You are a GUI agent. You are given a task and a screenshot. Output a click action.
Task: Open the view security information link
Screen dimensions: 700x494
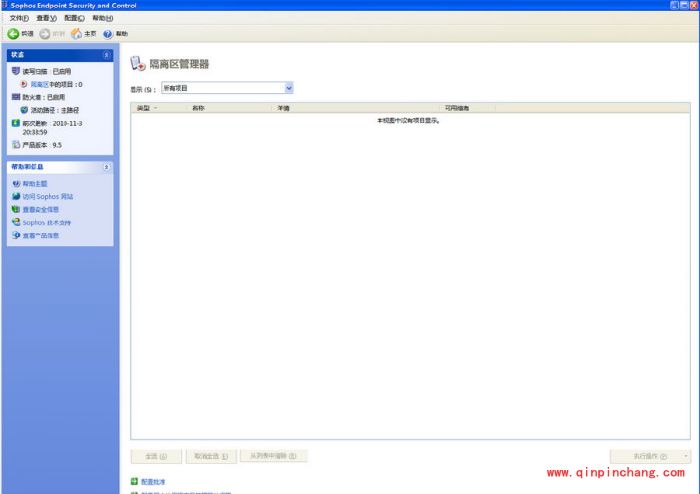41,210
